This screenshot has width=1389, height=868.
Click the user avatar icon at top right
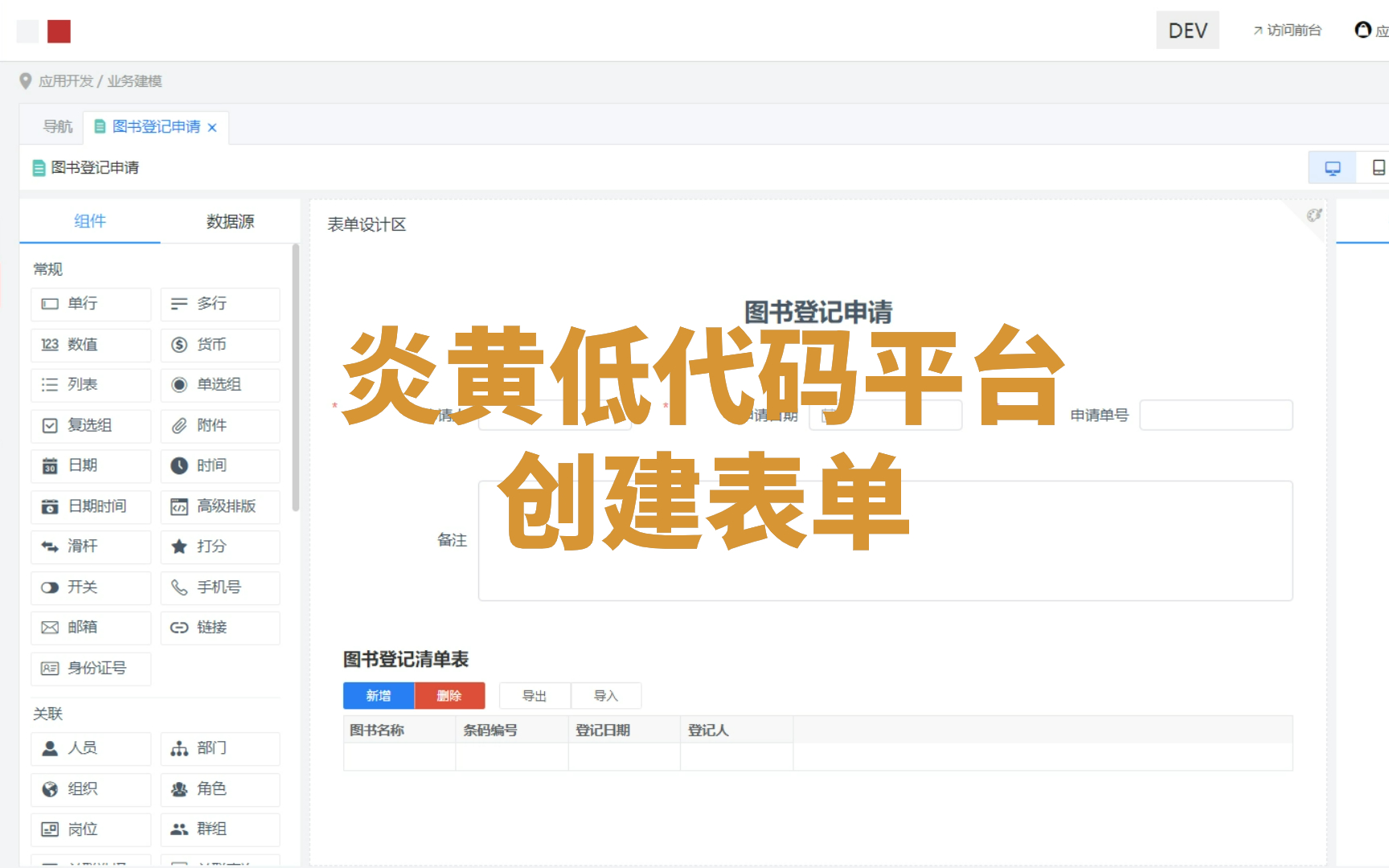point(1363,31)
